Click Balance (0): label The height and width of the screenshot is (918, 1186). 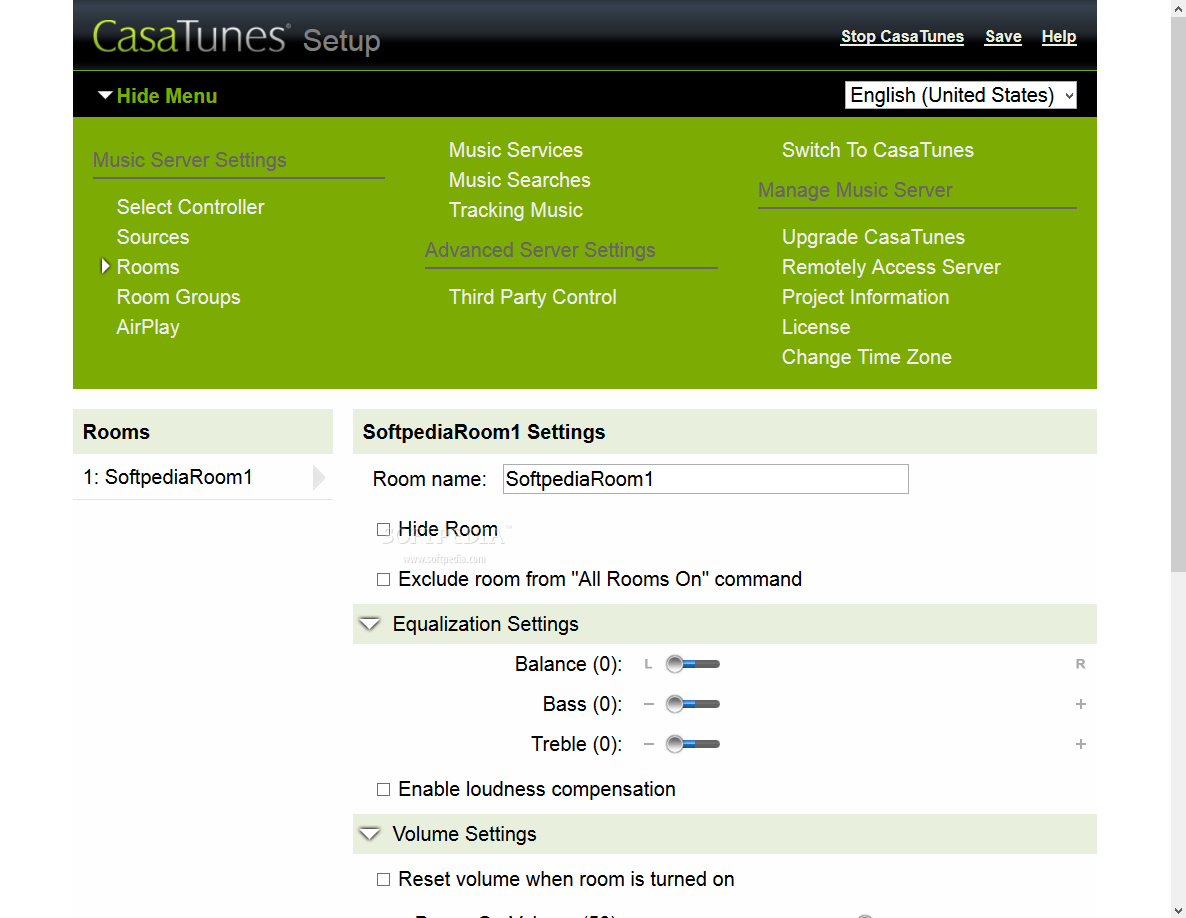(569, 664)
